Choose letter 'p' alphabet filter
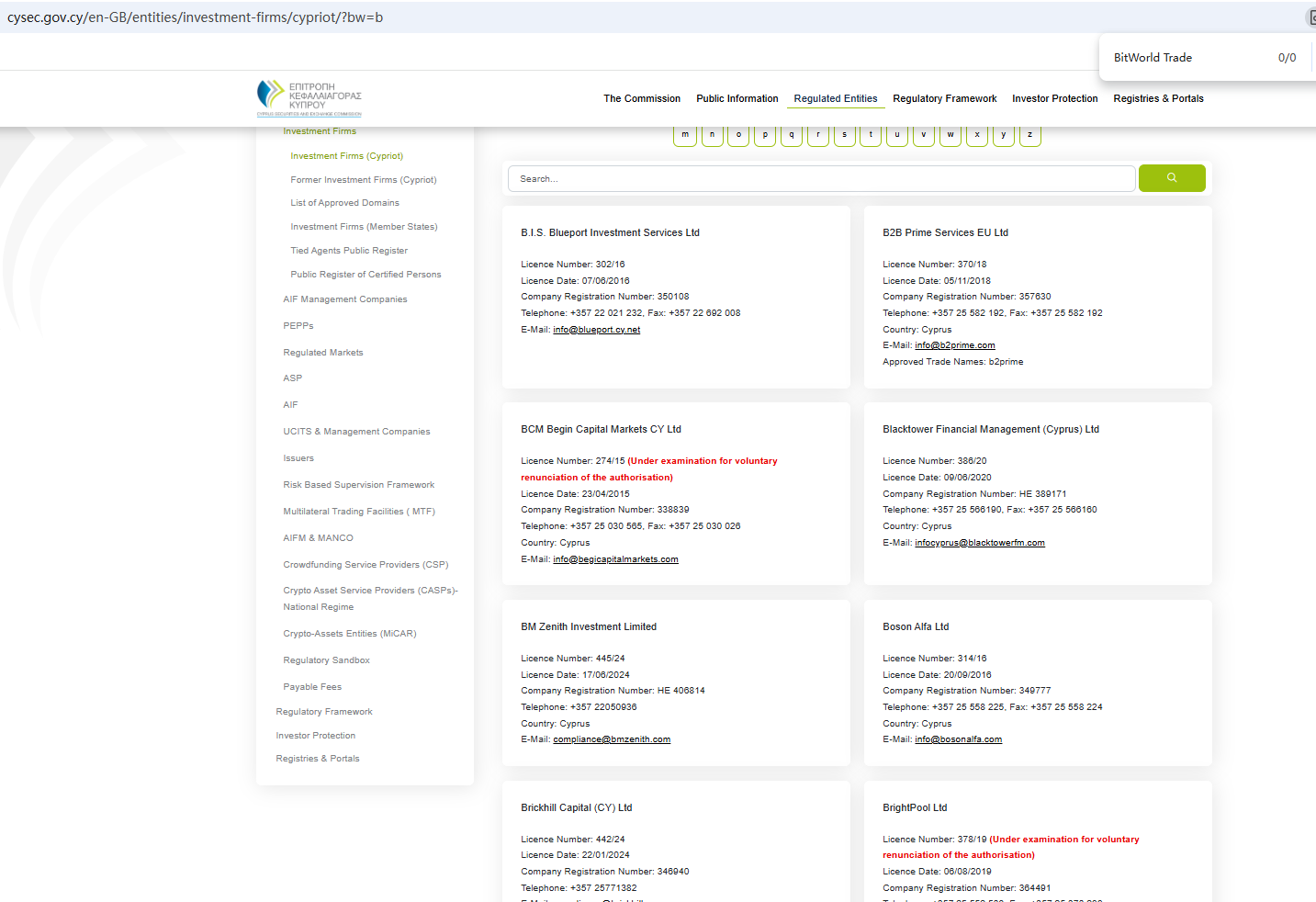This screenshot has height=902, width=1316. click(x=765, y=135)
